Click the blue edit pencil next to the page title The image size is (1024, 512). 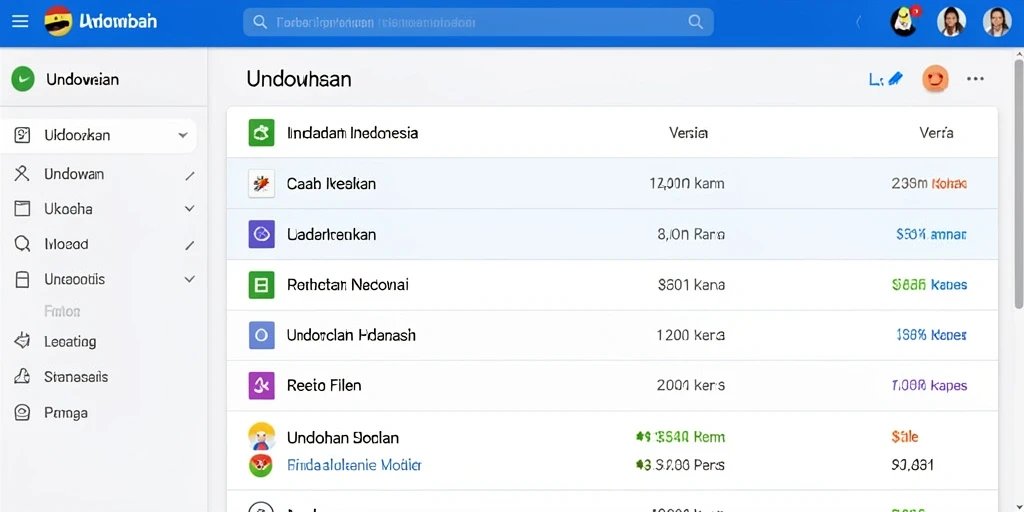[895, 79]
